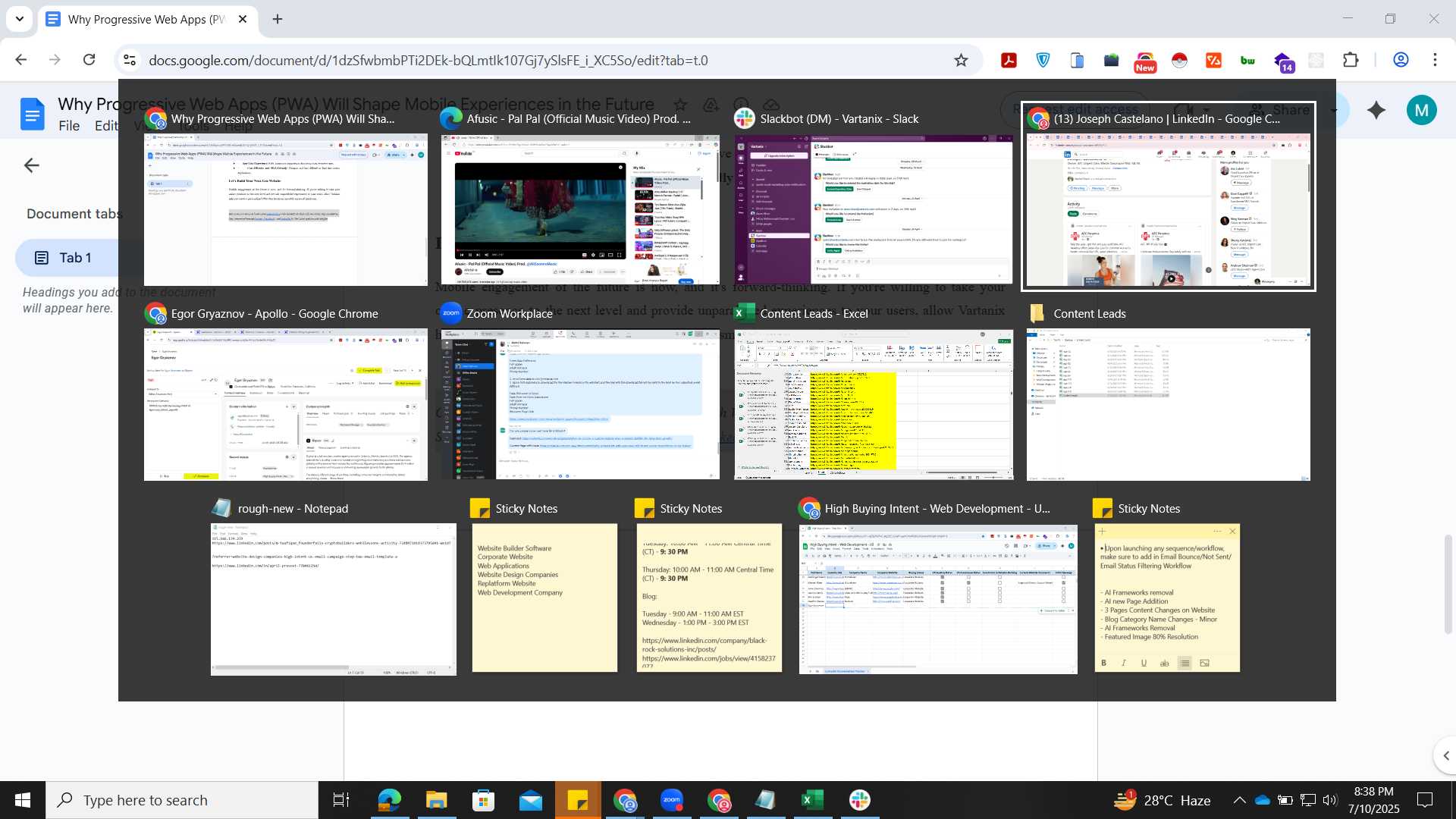Click the browser back arrow

pyautogui.click(x=21, y=60)
